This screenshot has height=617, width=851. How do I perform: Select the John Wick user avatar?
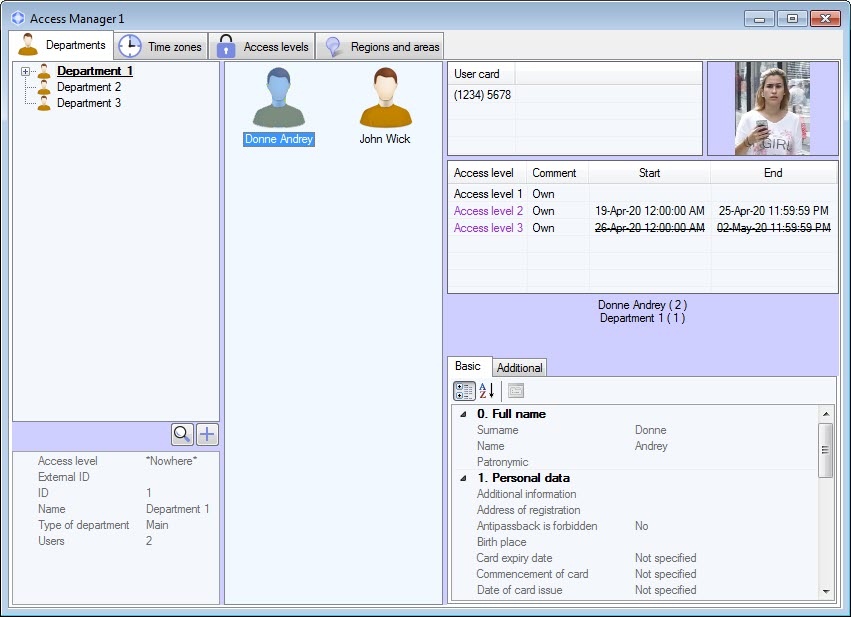tap(385, 99)
